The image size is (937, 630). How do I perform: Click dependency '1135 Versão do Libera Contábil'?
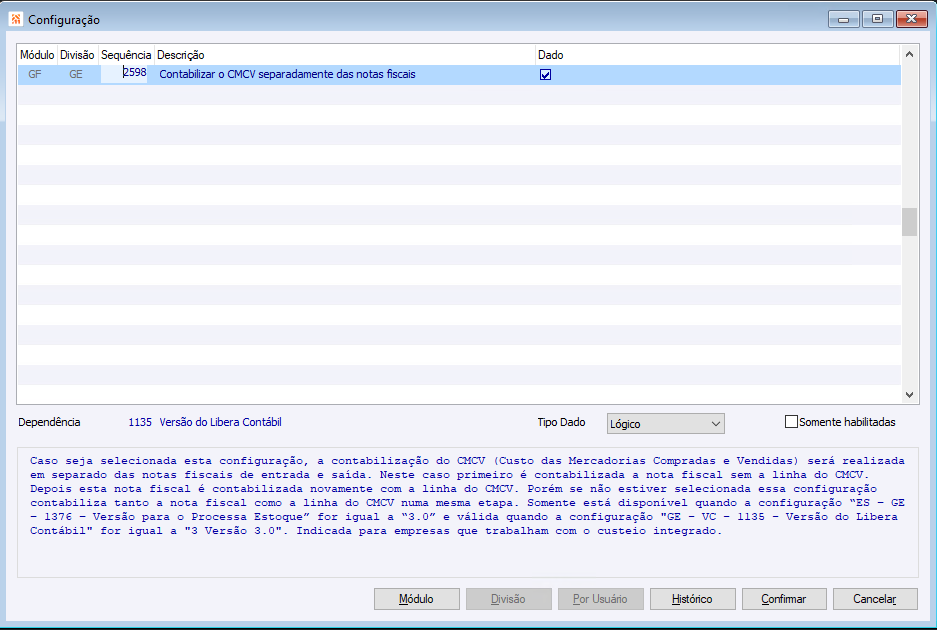coord(205,422)
